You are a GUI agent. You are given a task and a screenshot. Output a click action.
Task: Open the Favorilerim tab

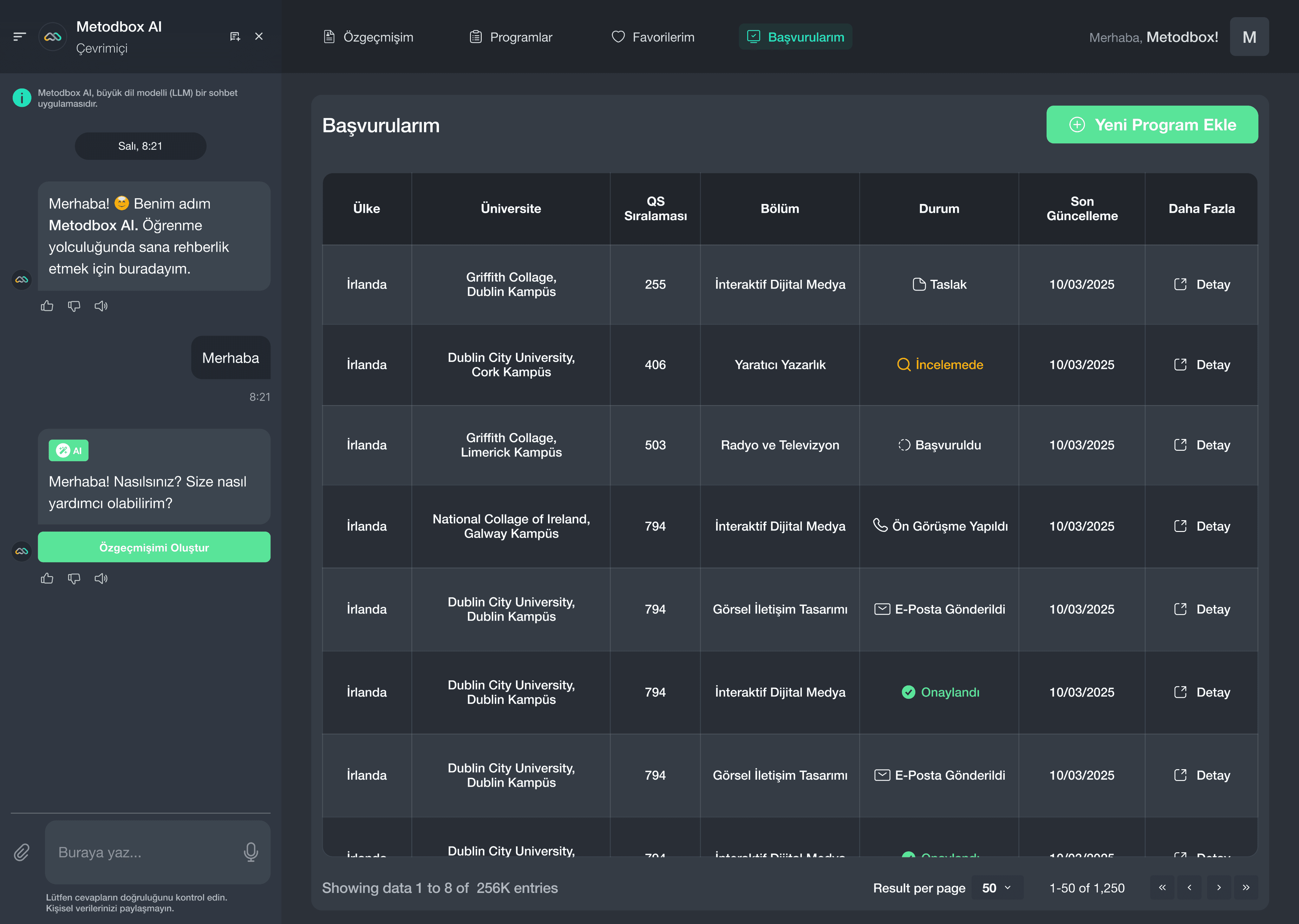coord(653,37)
